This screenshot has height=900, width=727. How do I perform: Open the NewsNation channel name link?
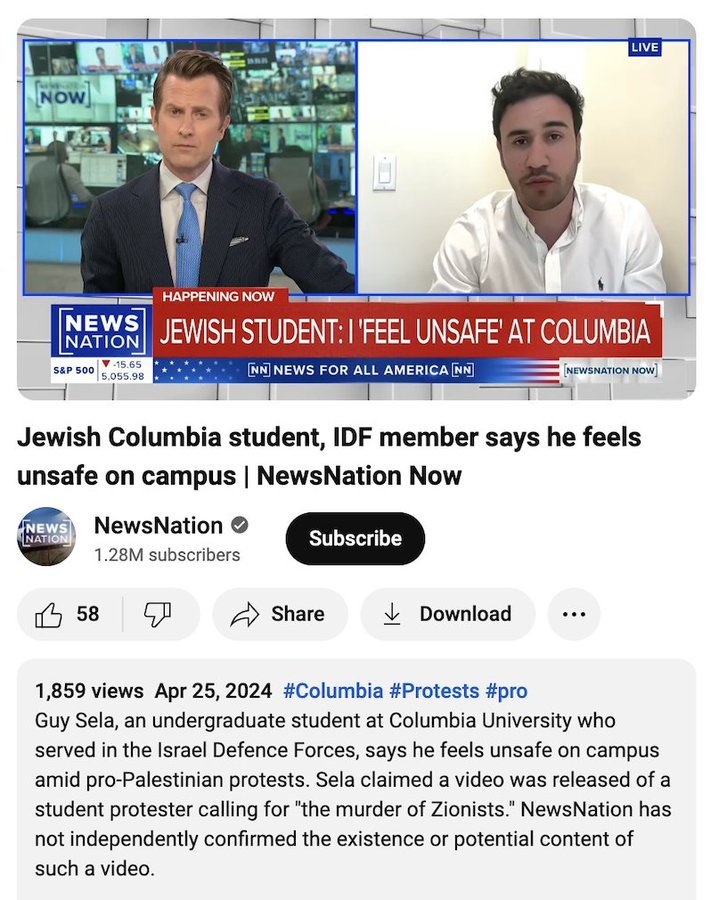point(158,525)
